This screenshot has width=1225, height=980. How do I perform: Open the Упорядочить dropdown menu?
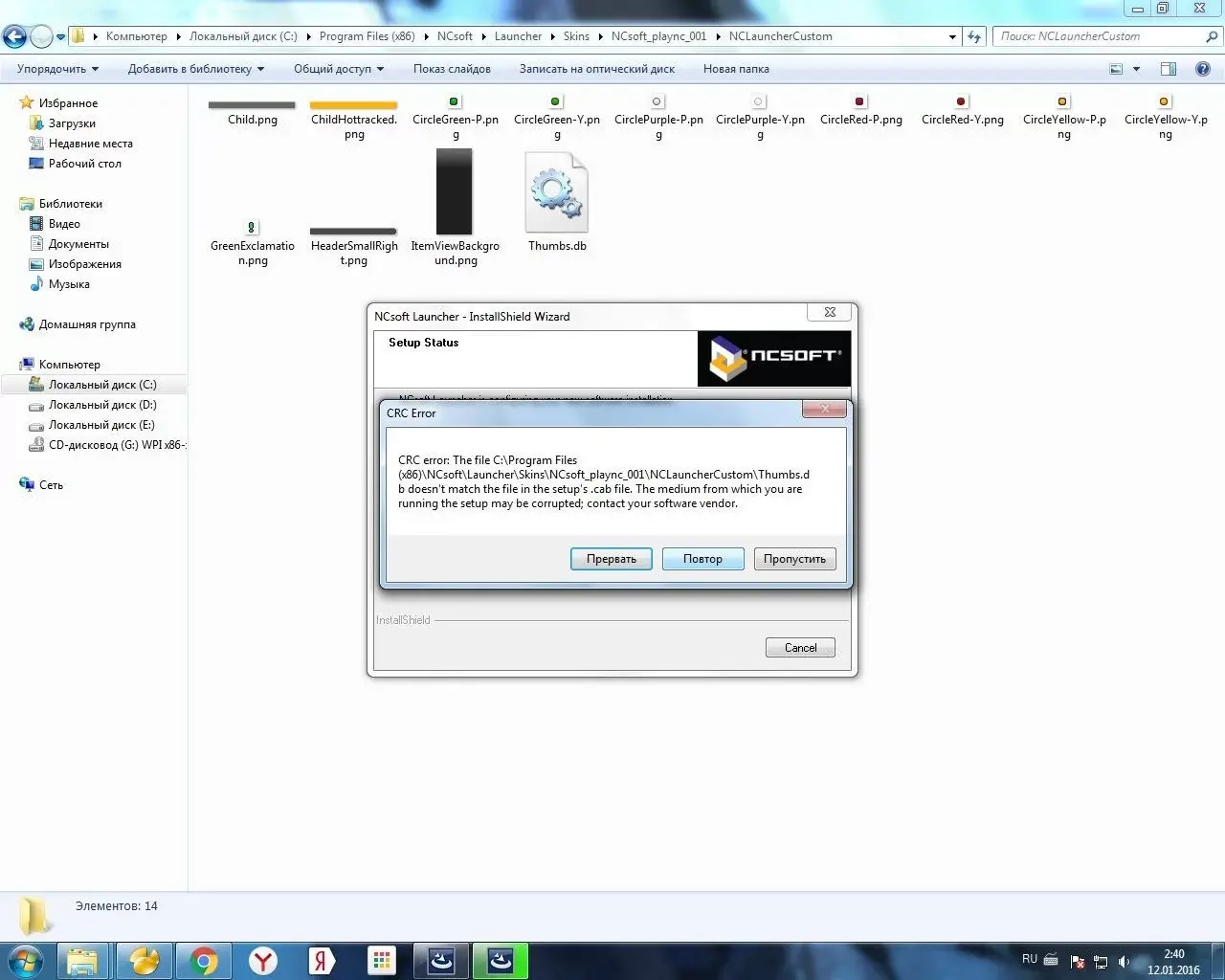coord(57,69)
